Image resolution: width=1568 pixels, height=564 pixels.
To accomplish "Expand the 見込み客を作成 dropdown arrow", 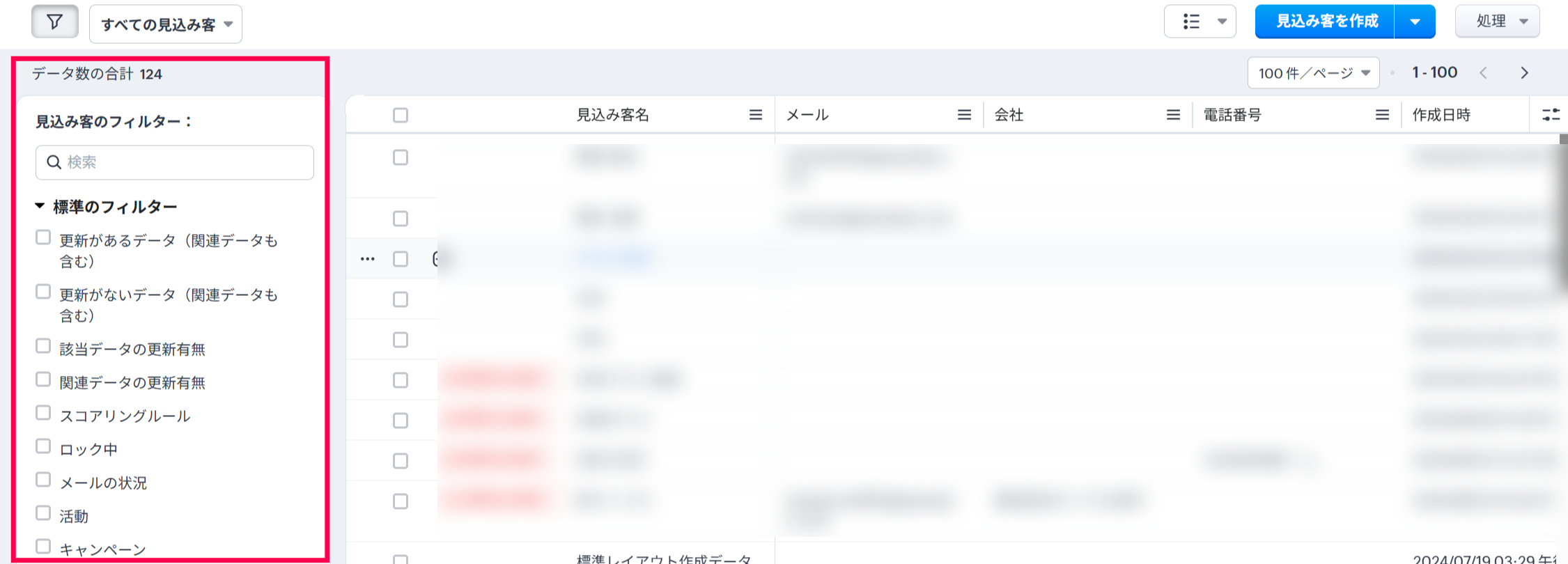I will [1415, 22].
